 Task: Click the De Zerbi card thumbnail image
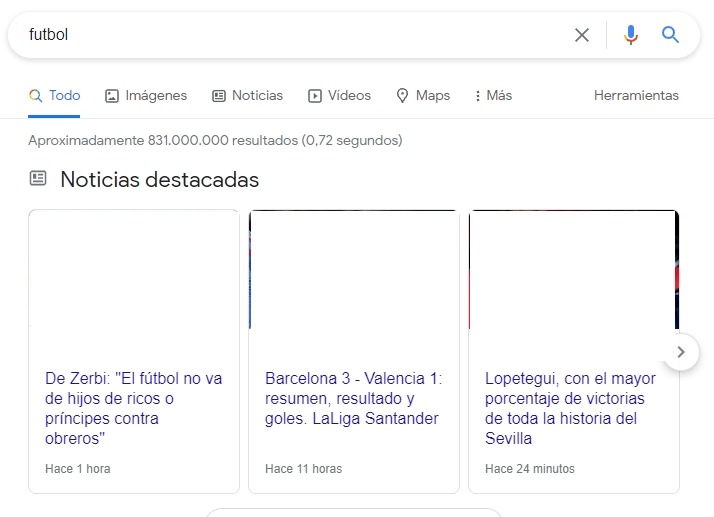coord(134,269)
